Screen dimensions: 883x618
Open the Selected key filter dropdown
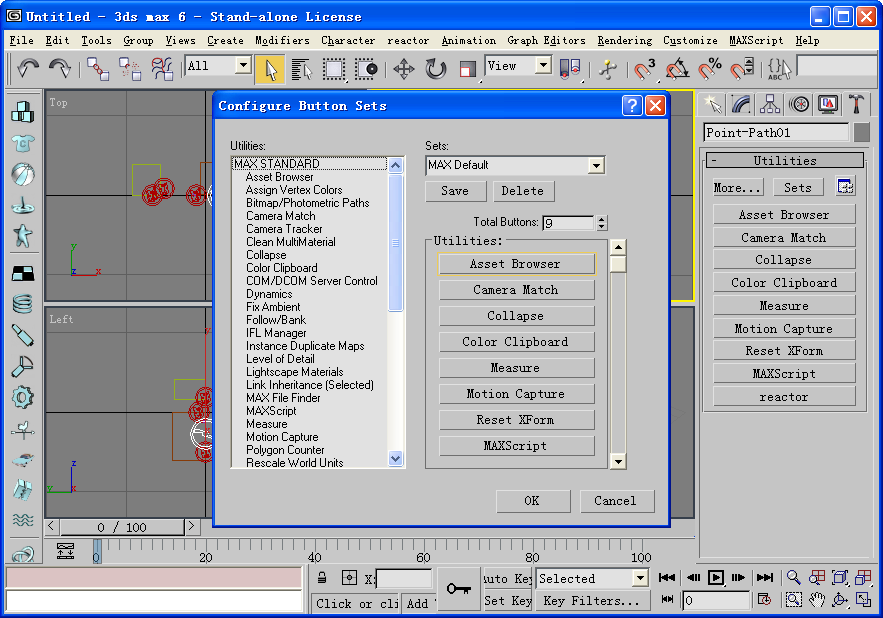click(x=640, y=579)
